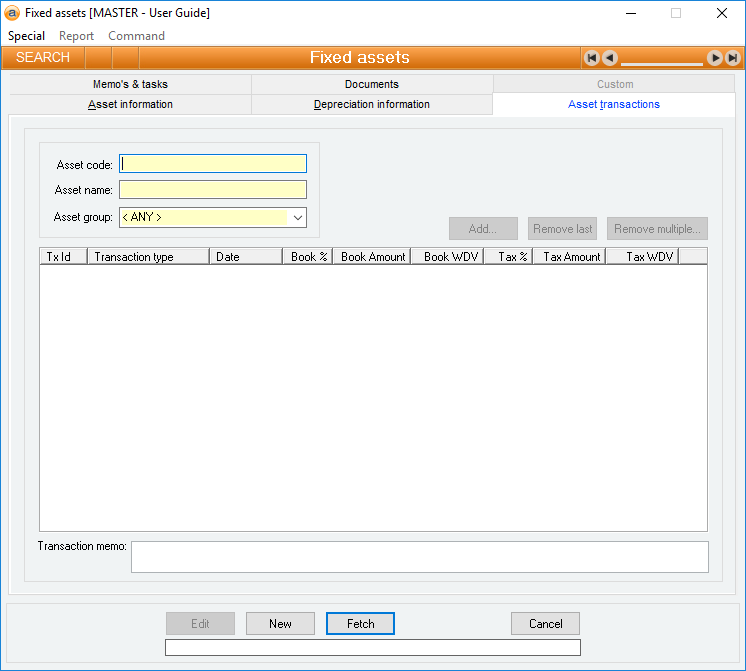Go to the first record using navigation arrow

pos(592,58)
